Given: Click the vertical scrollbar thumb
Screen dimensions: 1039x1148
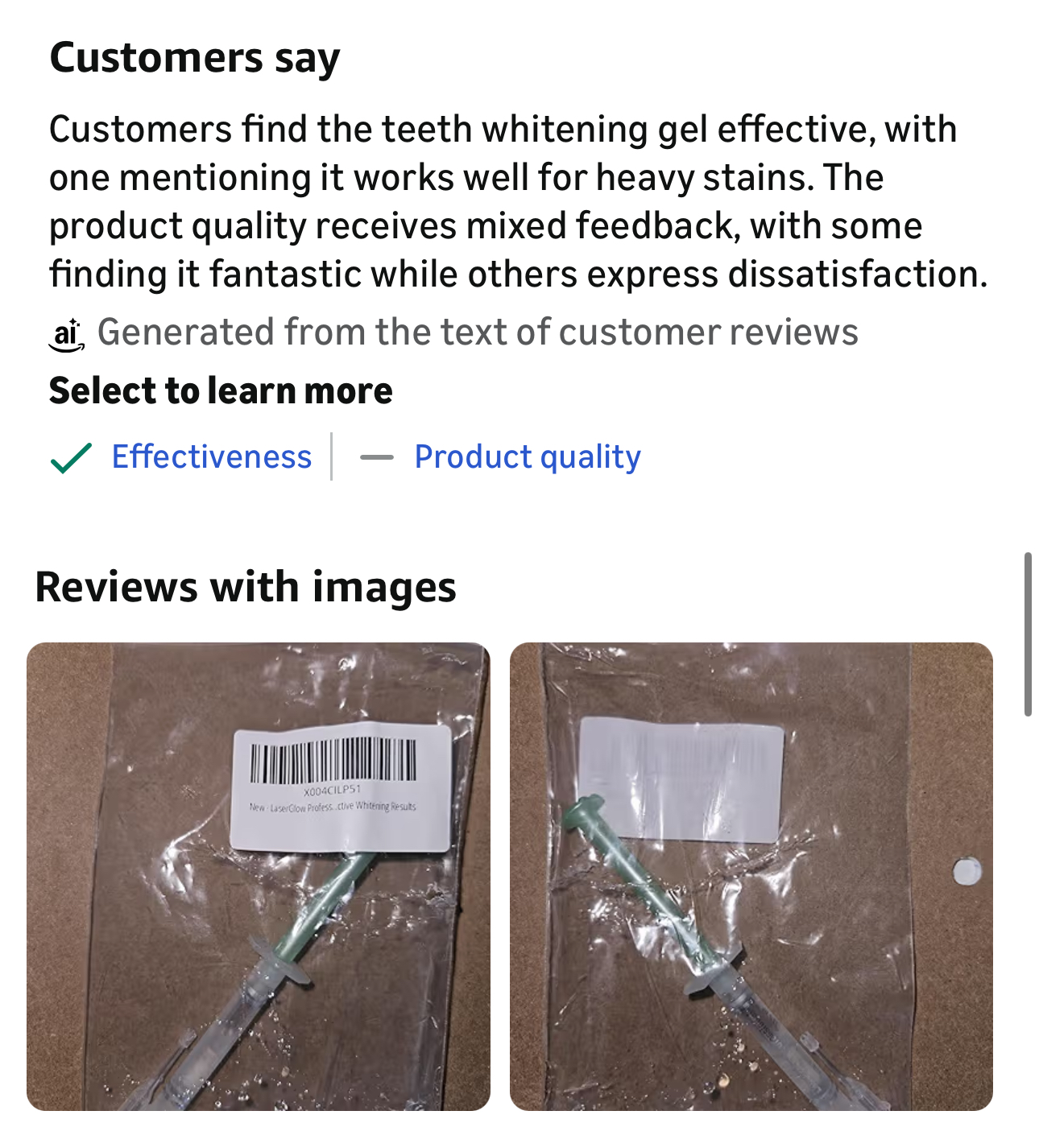Looking at the screenshot, I should click(x=1028, y=634).
